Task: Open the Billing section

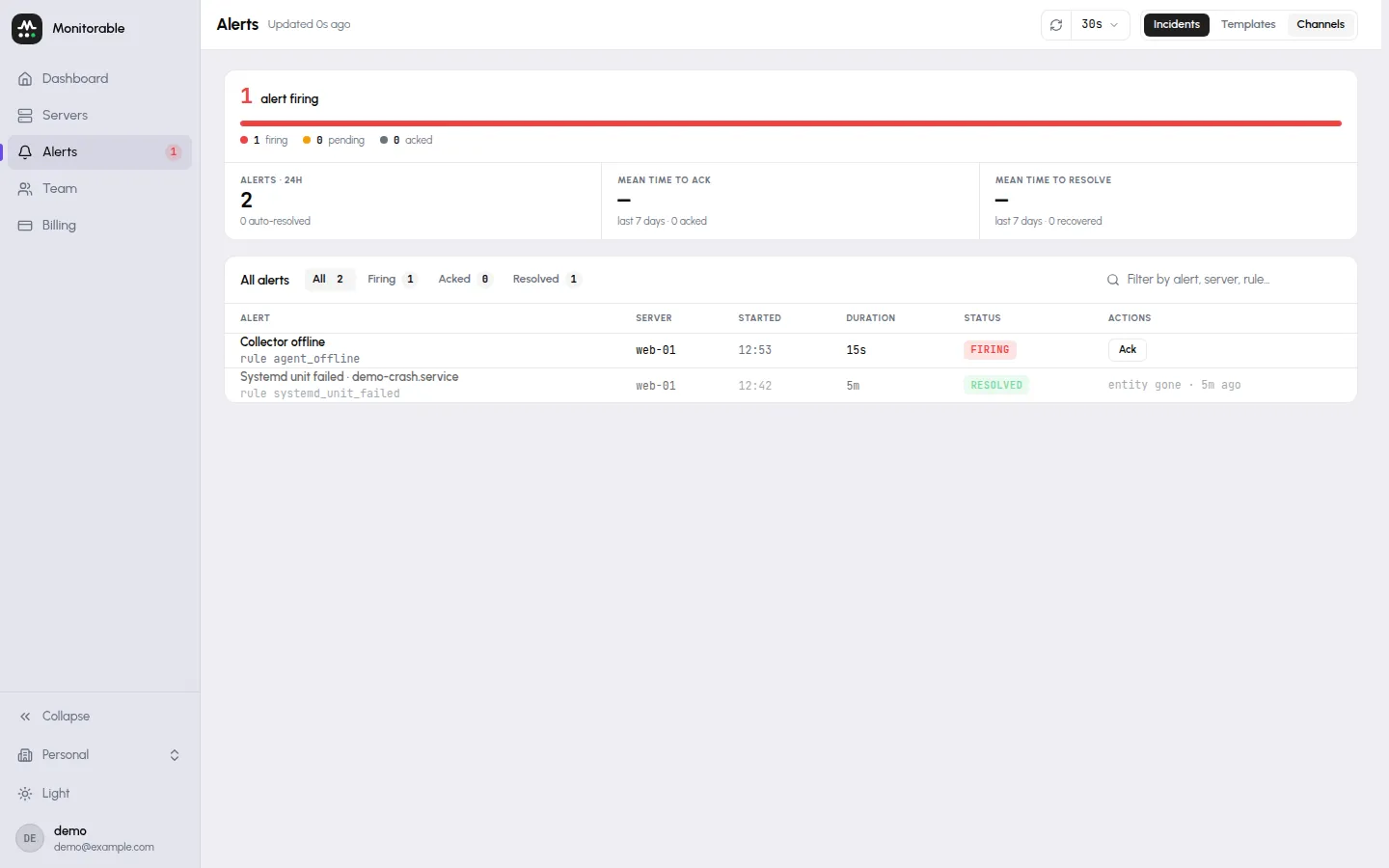Action: coord(99,226)
